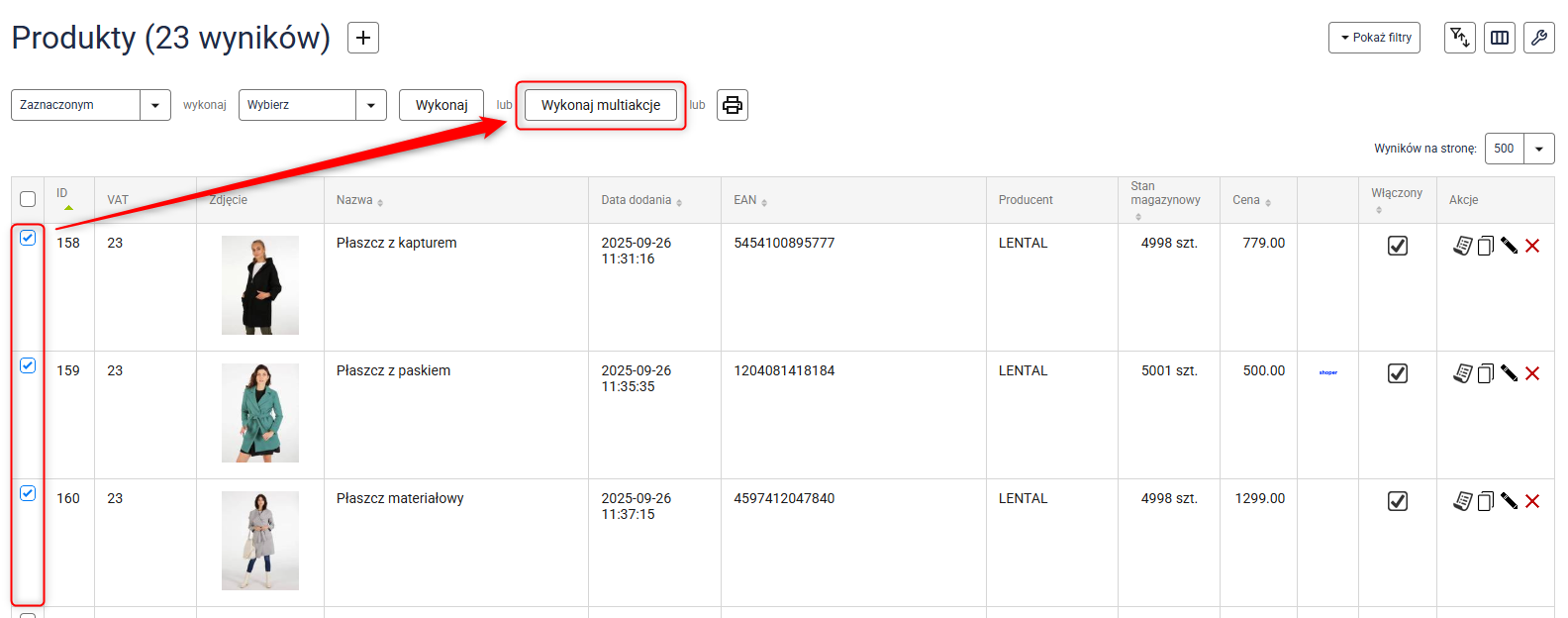Open the filter sorting icon button
1568x618 pixels.
[x=1459, y=38]
